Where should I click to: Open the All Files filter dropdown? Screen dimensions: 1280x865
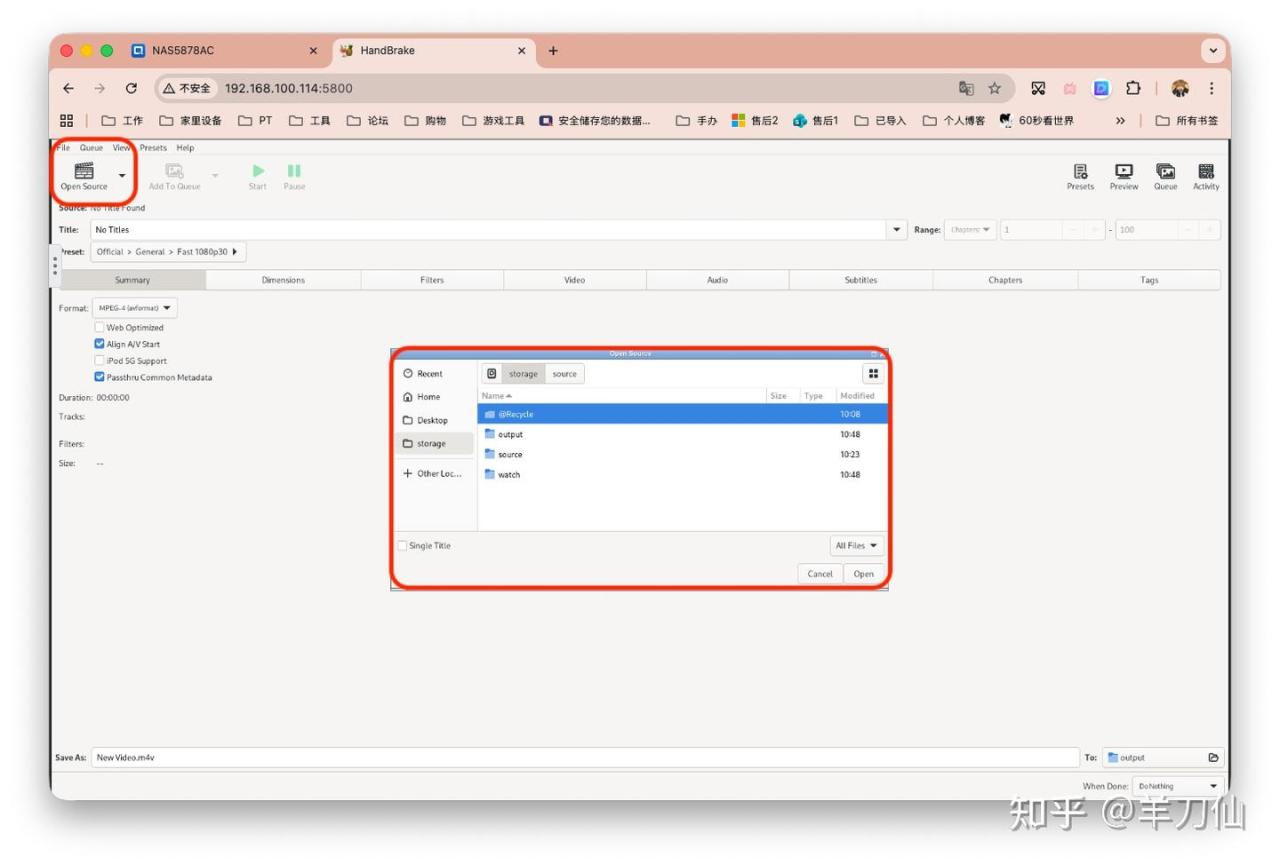[x=857, y=546]
